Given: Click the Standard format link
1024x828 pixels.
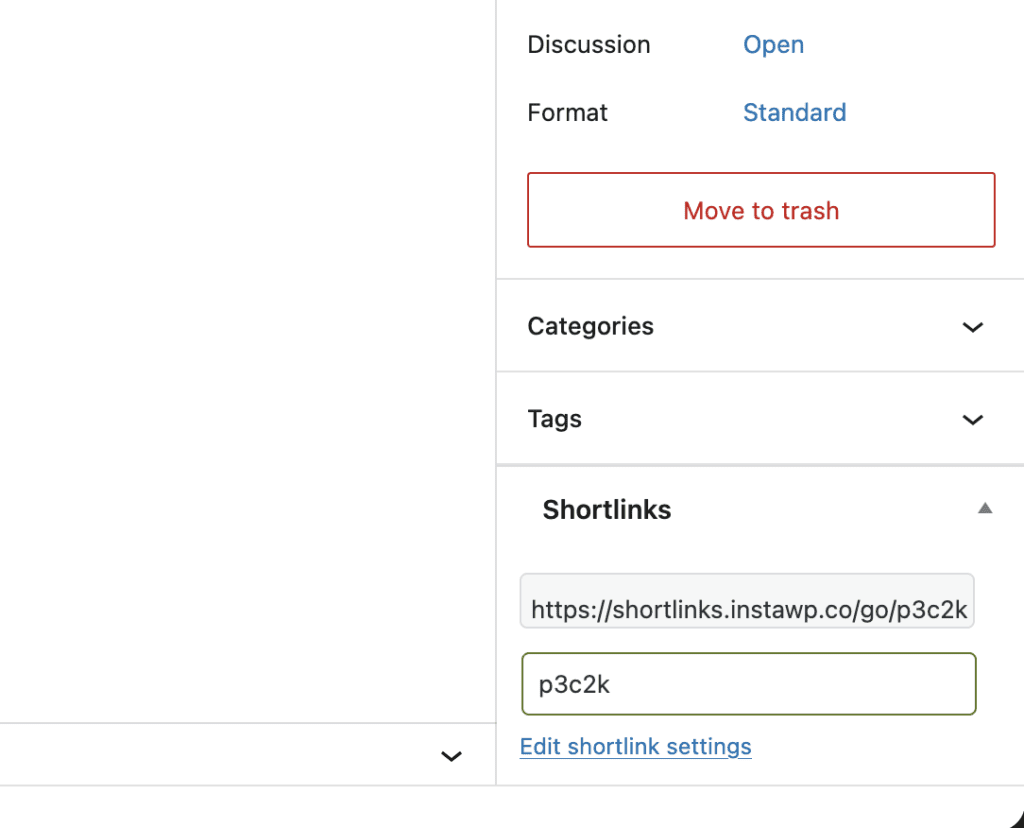Looking at the screenshot, I should click(x=794, y=112).
